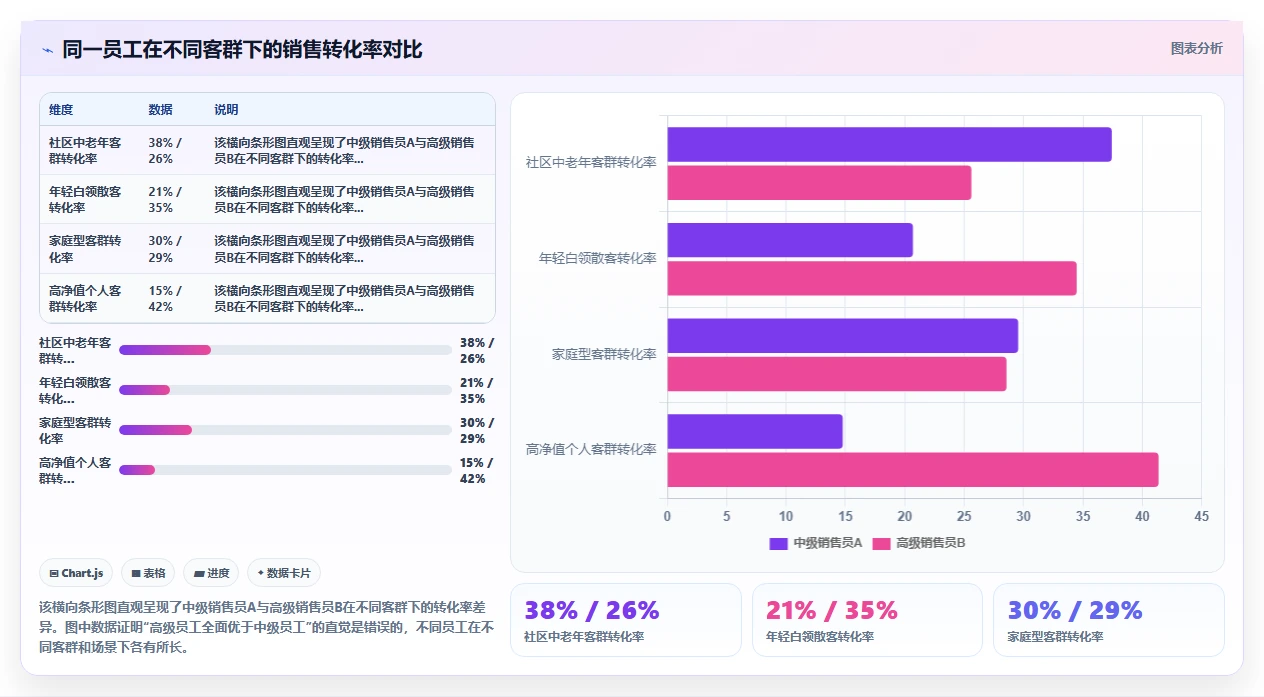Select table row 年轻白领散客转化率
Screen dimensions: 1264x697
coord(267,199)
